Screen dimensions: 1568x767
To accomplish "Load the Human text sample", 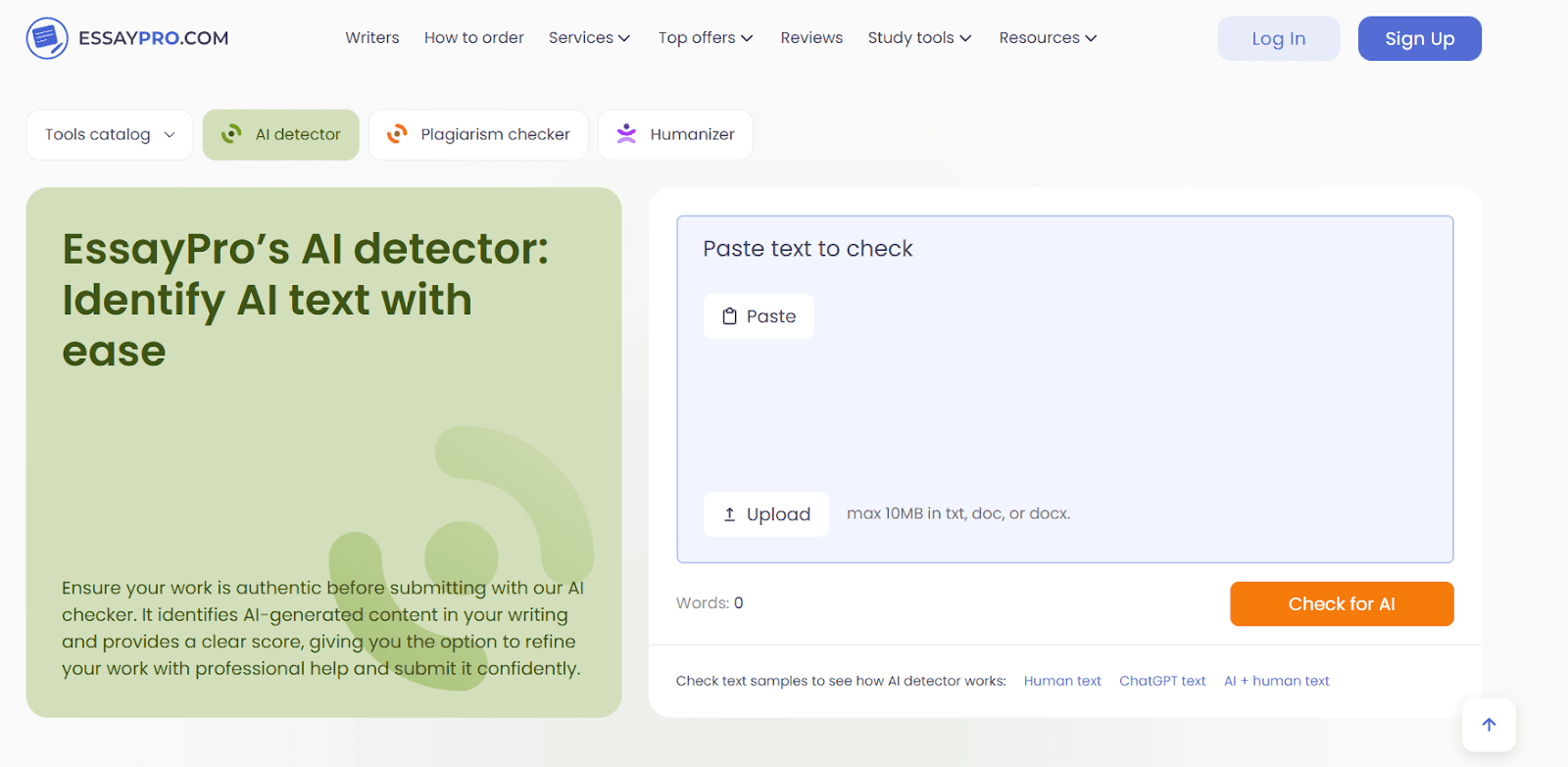I will pos(1062,681).
